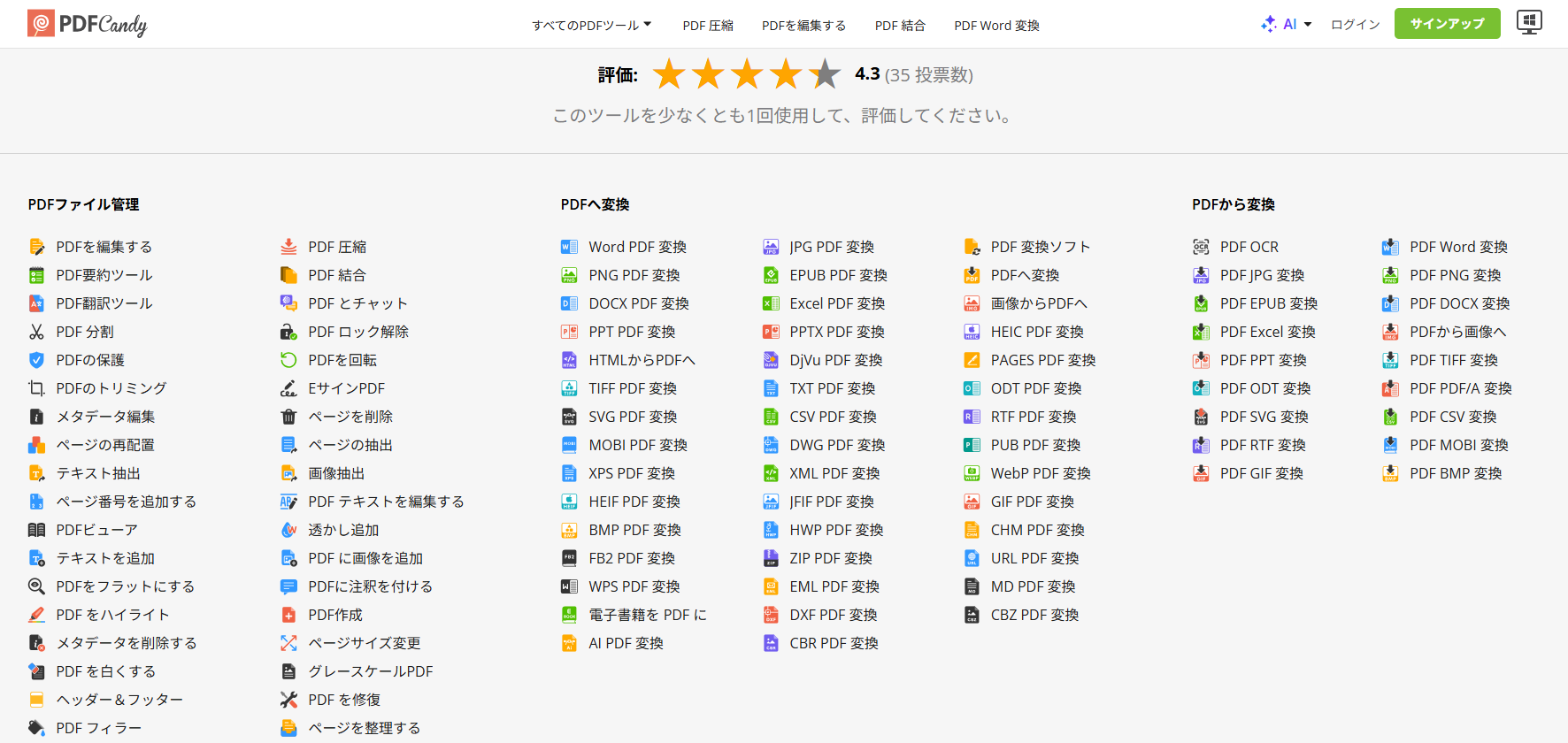Click the icon beside PDF JPG 変換
Image resolution: width=1568 pixels, height=743 pixels.
[1201, 275]
